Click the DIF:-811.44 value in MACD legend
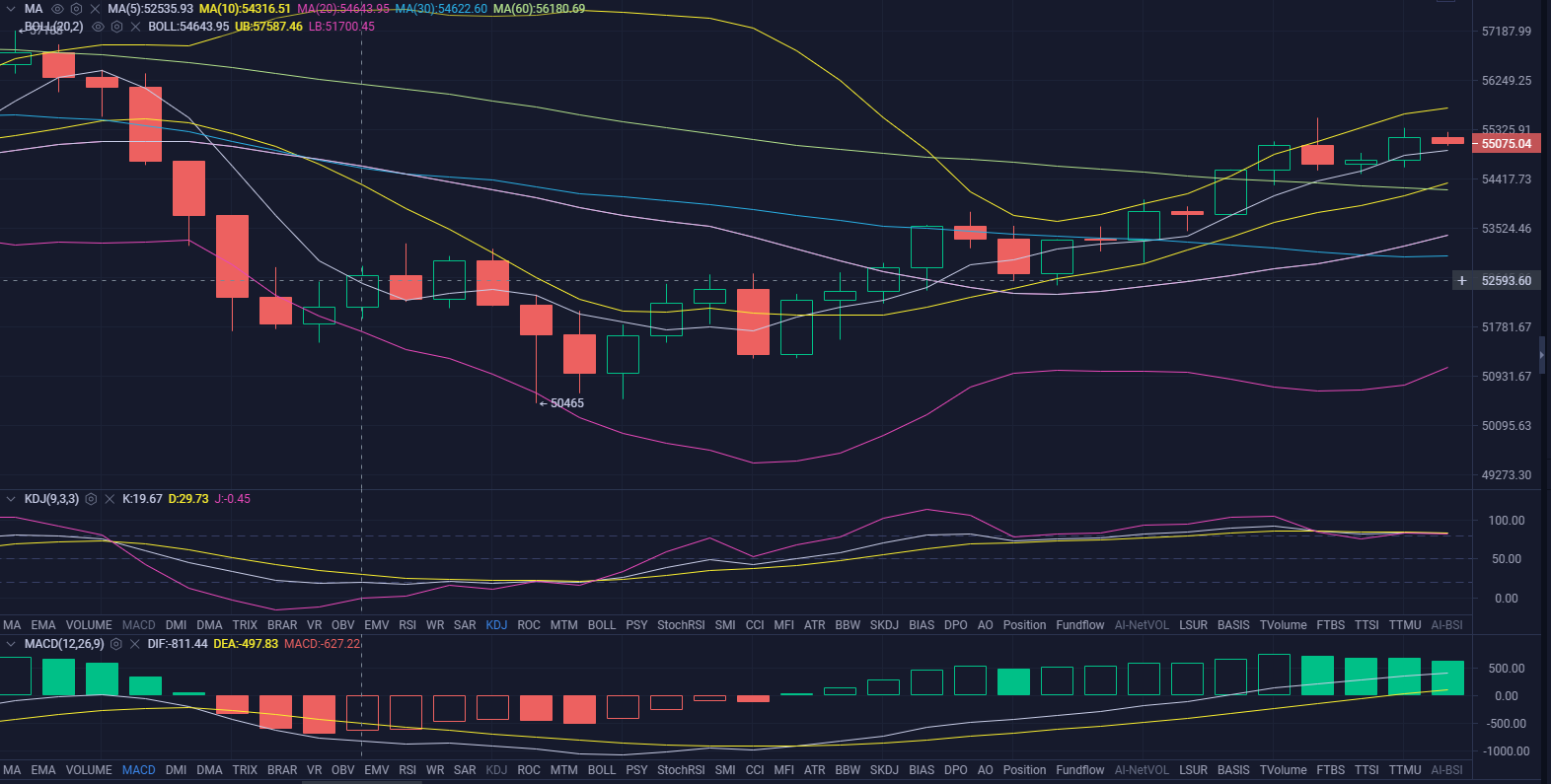 [x=178, y=644]
